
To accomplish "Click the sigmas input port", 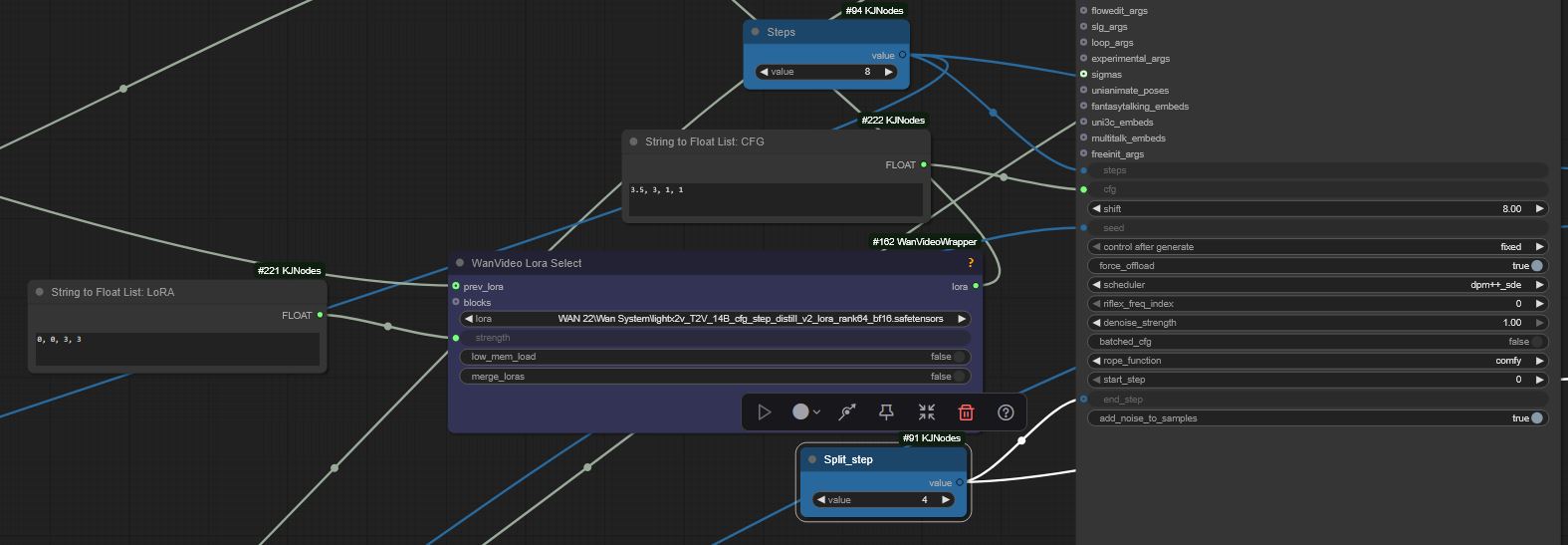I will (1084, 74).
